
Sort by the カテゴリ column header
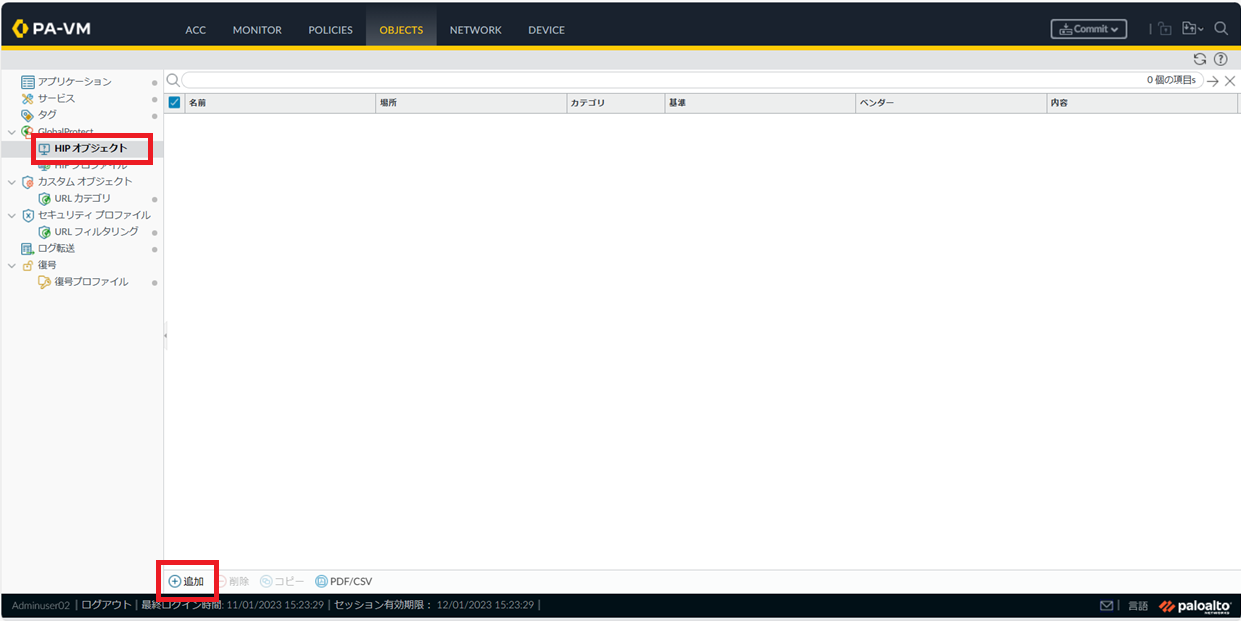[615, 102]
